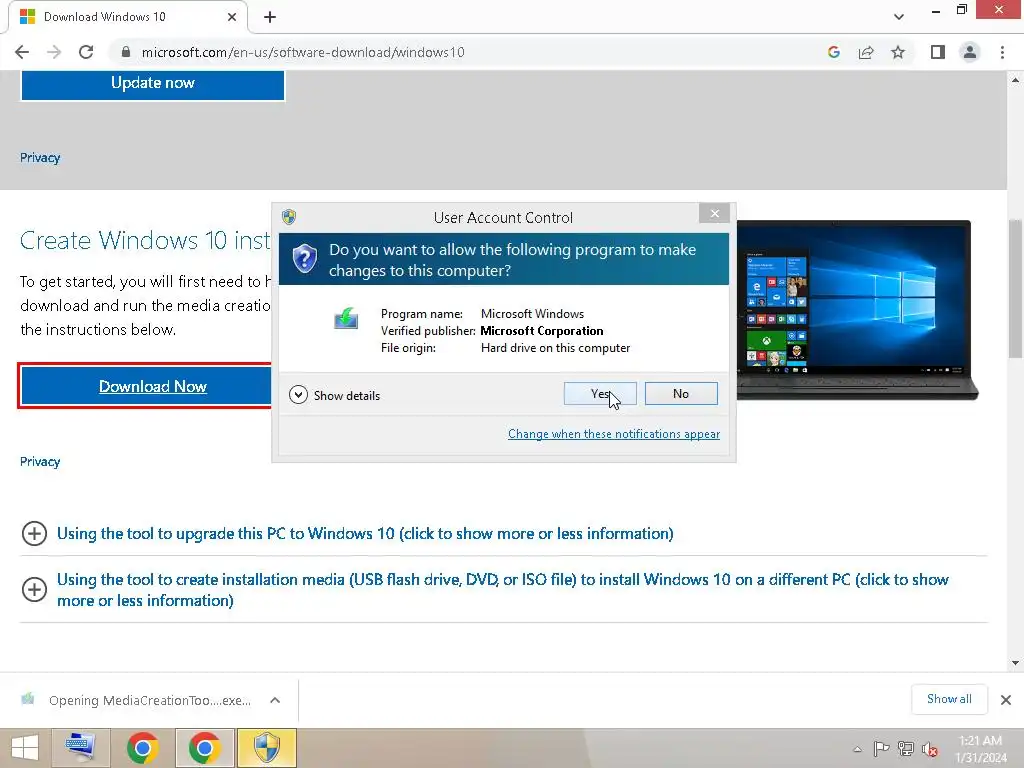Click the Hard drive on this computer text
1024x768 pixels.
(x=555, y=348)
